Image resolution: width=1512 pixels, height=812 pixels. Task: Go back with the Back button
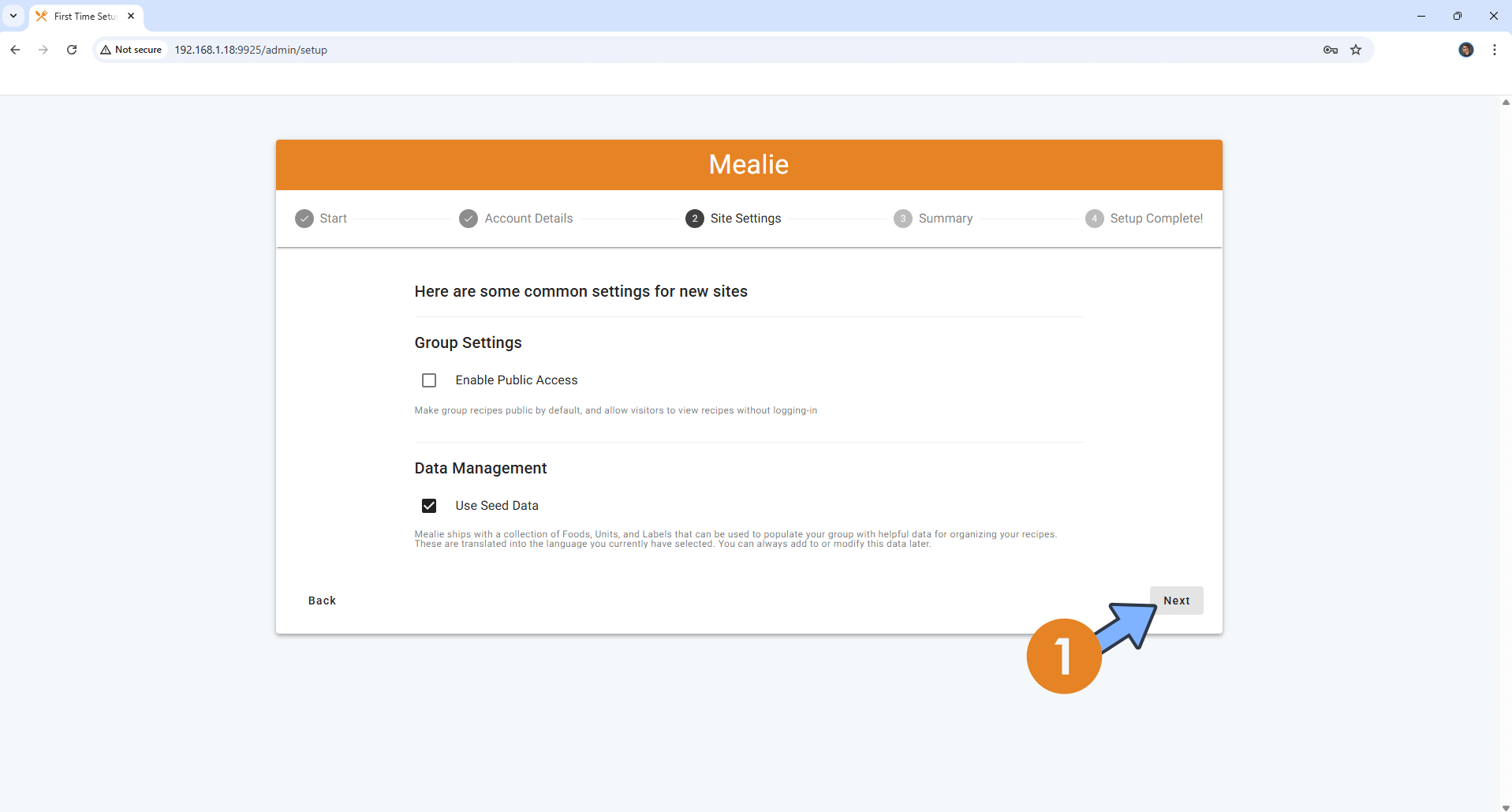[322, 601]
